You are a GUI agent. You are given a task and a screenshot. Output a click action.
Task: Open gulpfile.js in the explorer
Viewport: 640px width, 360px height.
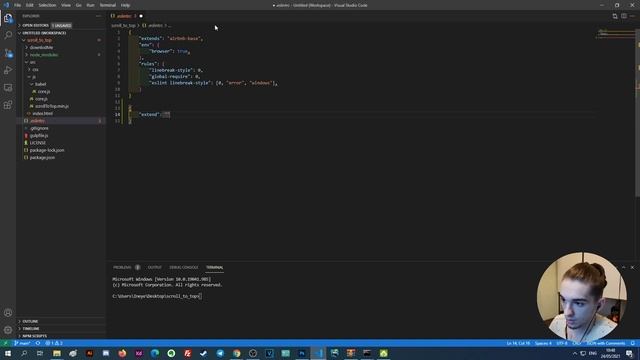(39, 136)
